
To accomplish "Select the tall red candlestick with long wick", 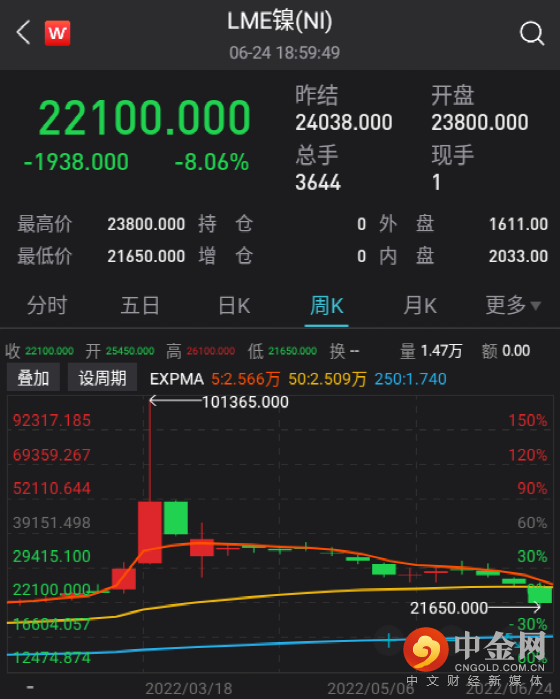I will [x=150, y=530].
